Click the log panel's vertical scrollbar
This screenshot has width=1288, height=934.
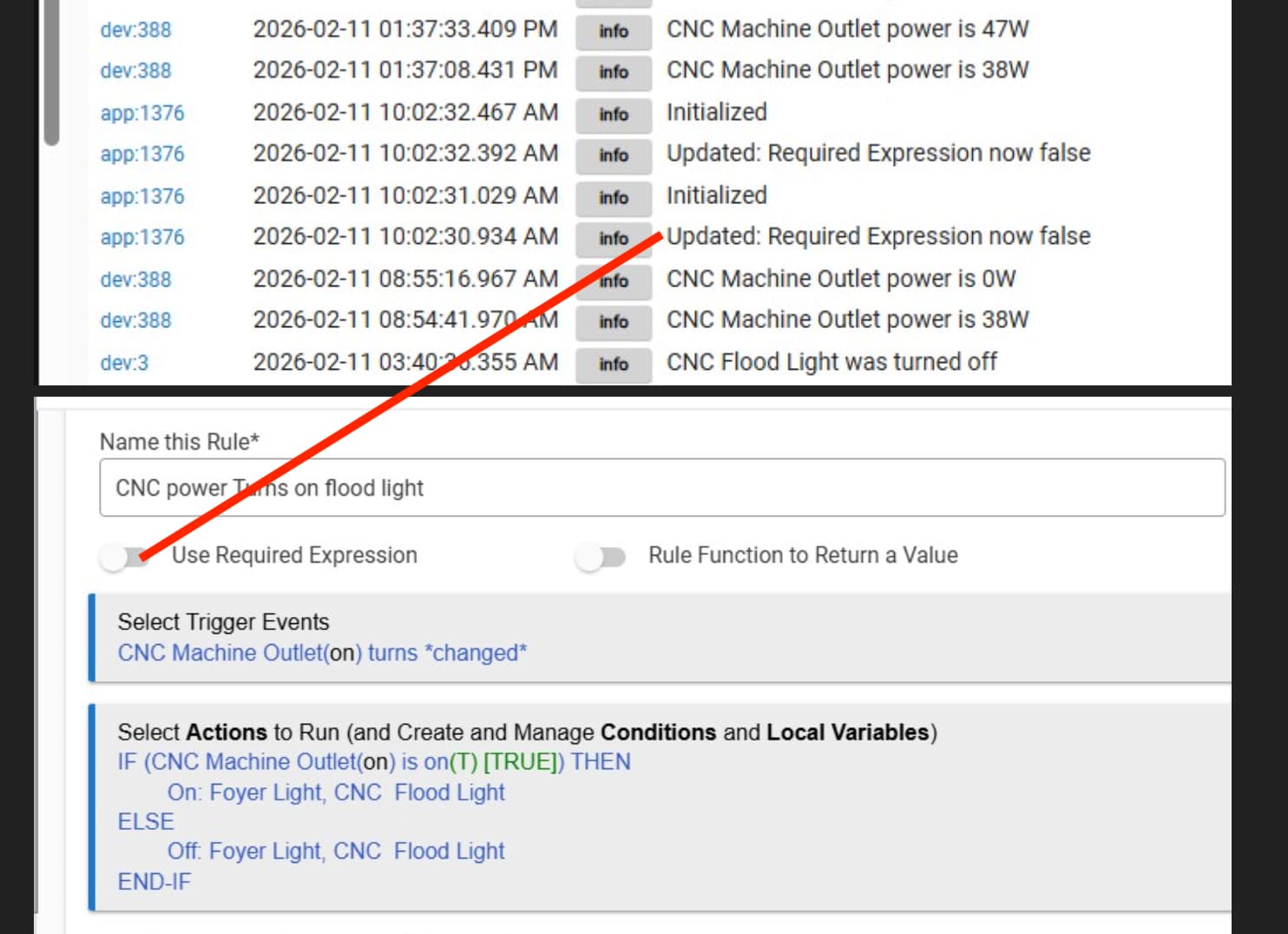coord(52,69)
